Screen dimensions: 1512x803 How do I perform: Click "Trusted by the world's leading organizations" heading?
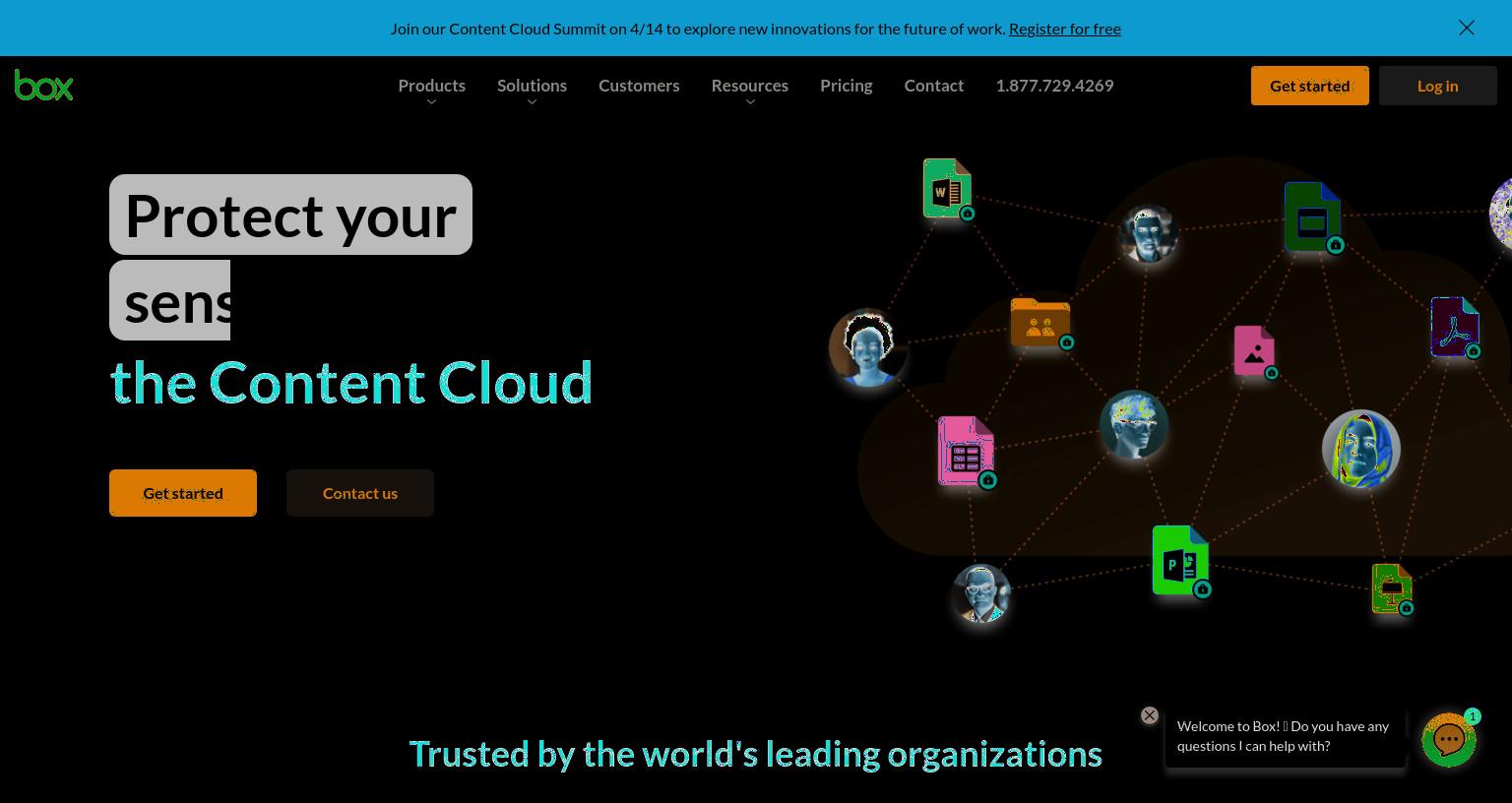(756, 754)
